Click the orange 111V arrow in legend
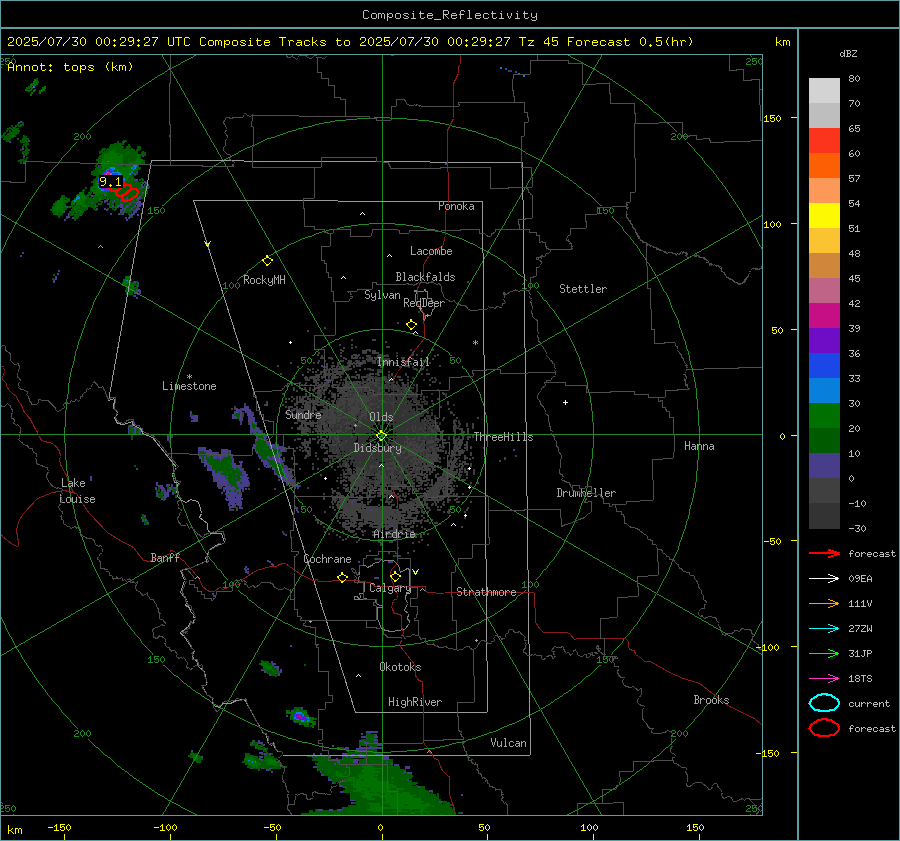Viewport: 900px width, 841px height. coord(824,603)
